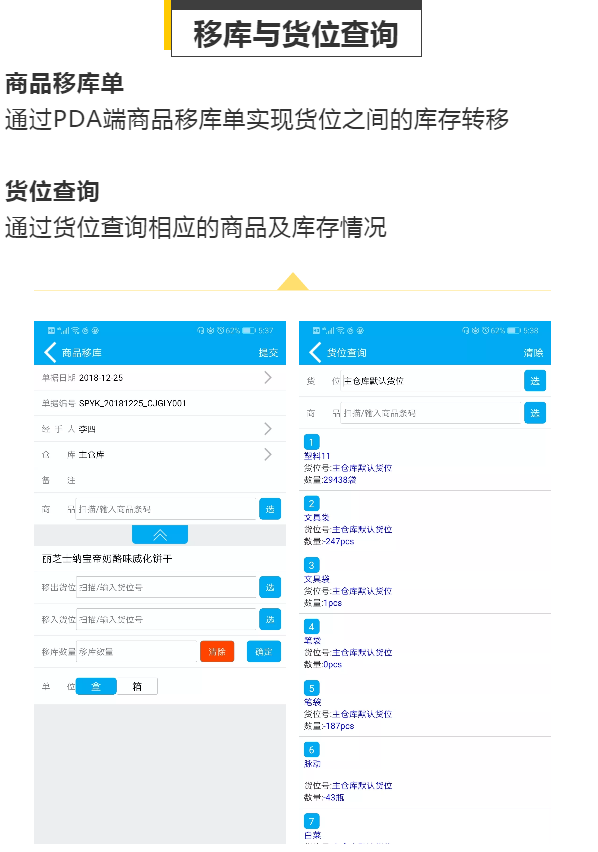Click the red 清除 button
The width and height of the screenshot is (598, 852).
217,651
